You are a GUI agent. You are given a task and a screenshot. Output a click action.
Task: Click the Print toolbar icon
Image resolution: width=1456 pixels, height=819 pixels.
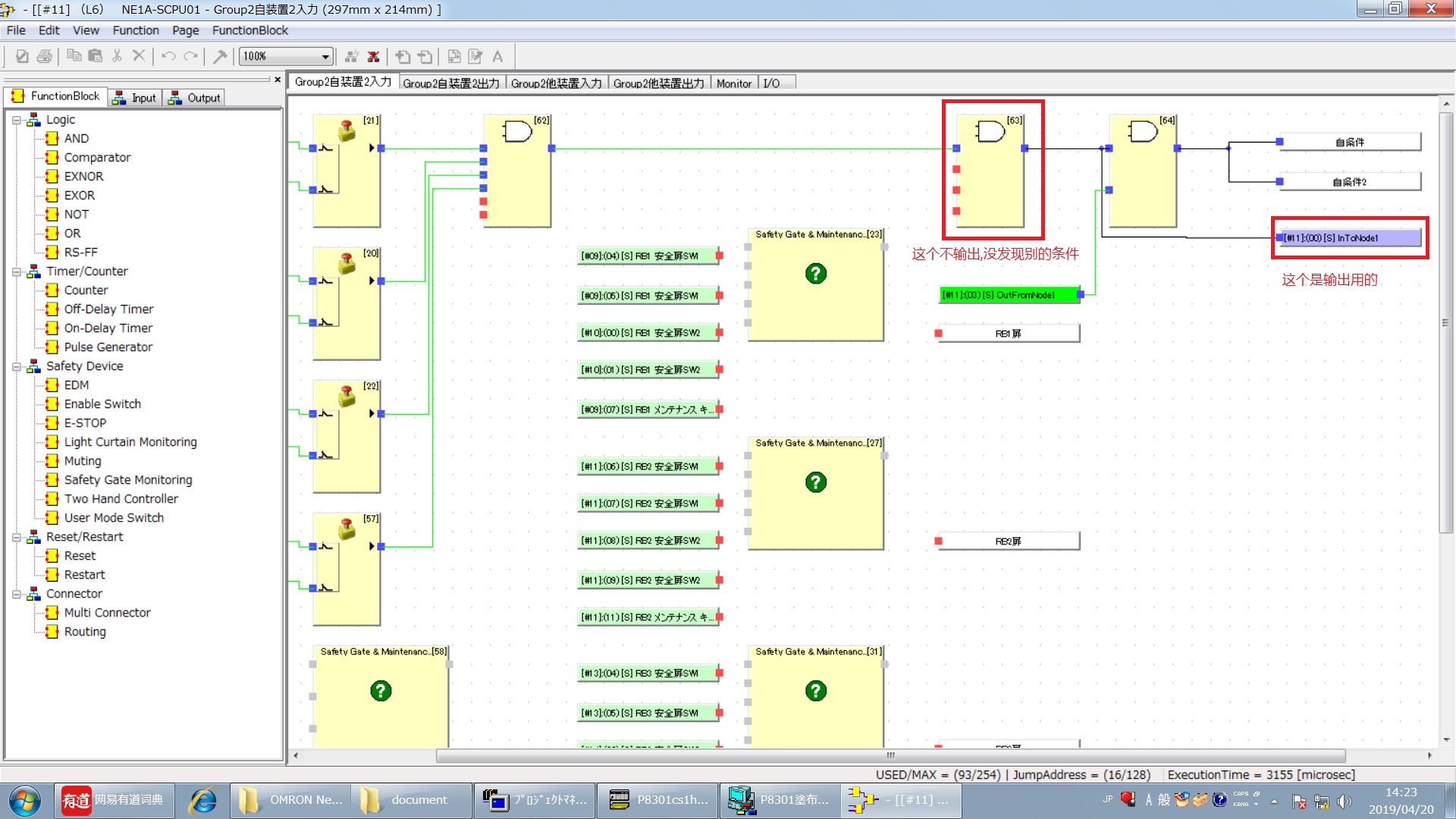[x=45, y=56]
